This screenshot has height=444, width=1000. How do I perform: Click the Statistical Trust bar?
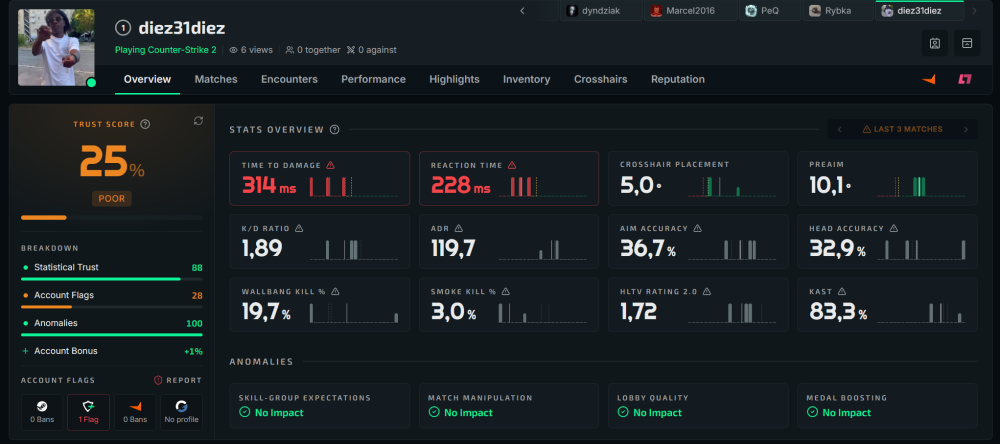pos(112,279)
